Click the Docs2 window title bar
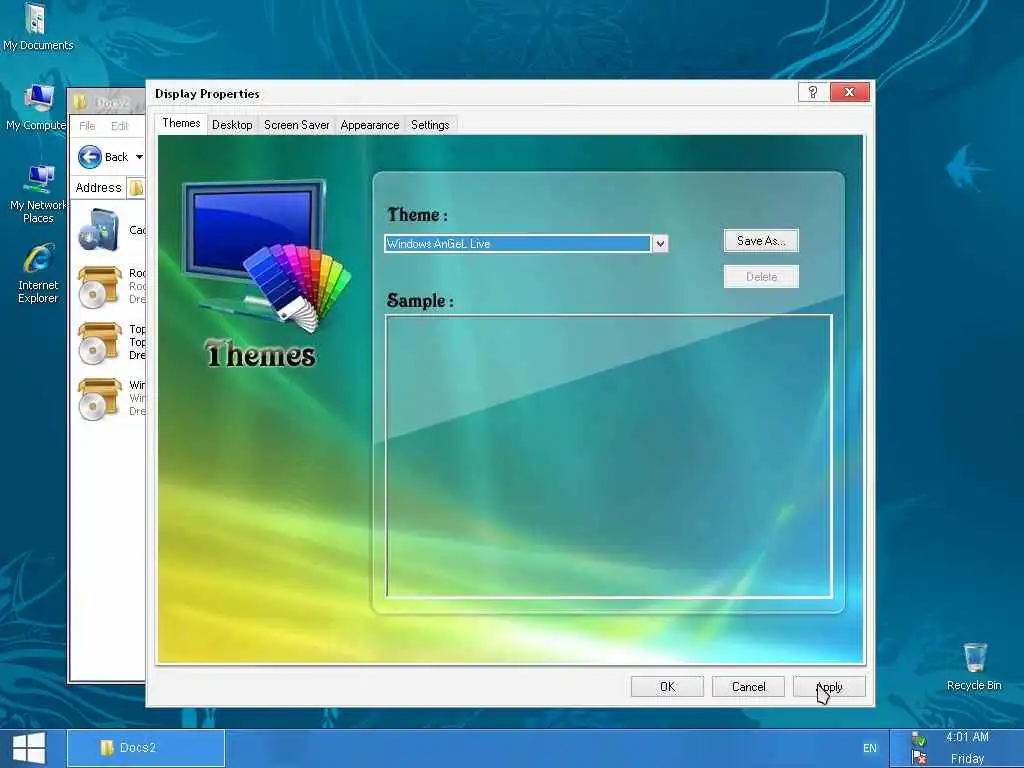This screenshot has height=768, width=1024. [106, 102]
